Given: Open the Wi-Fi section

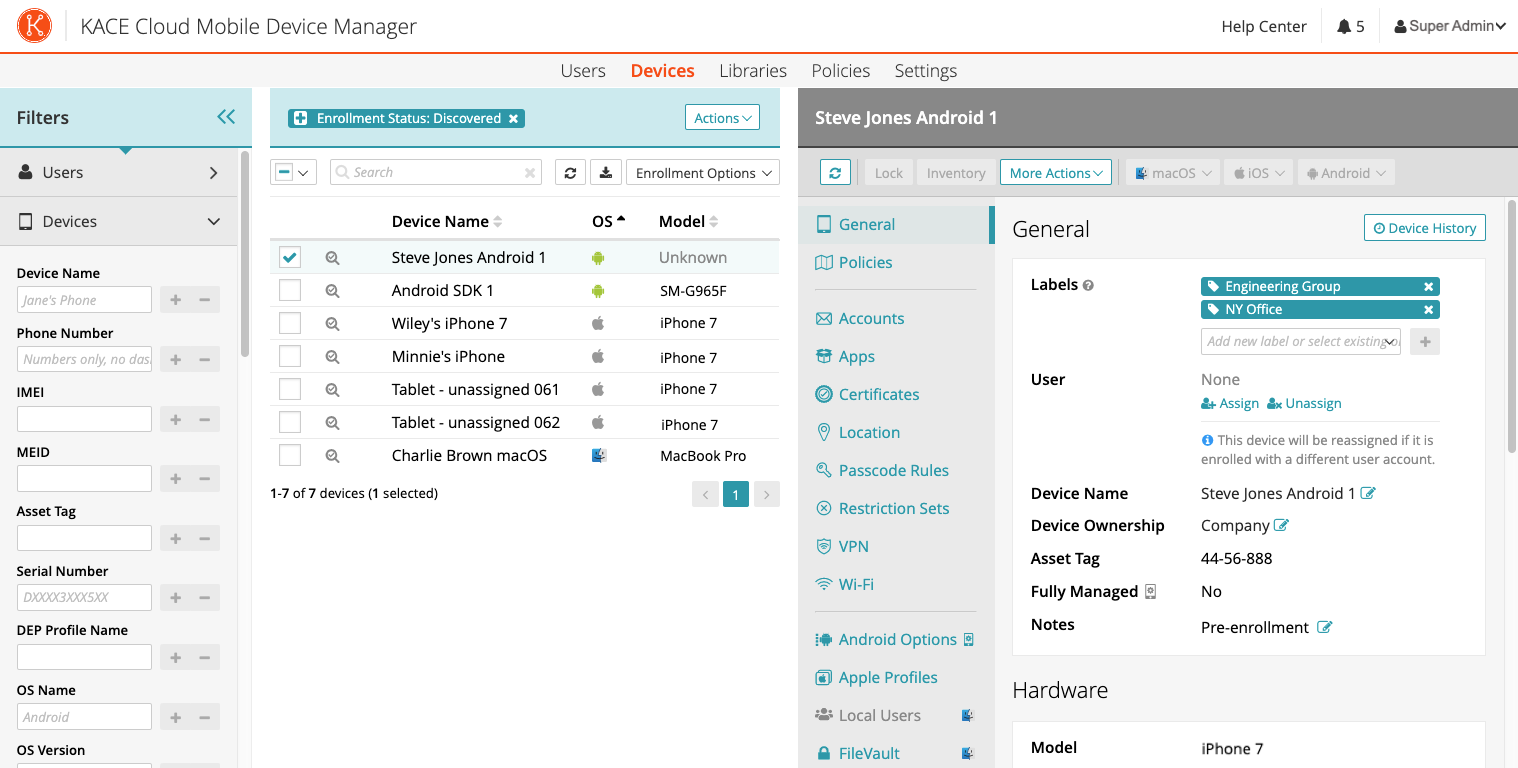Looking at the screenshot, I should pyautogui.click(x=858, y=585).
